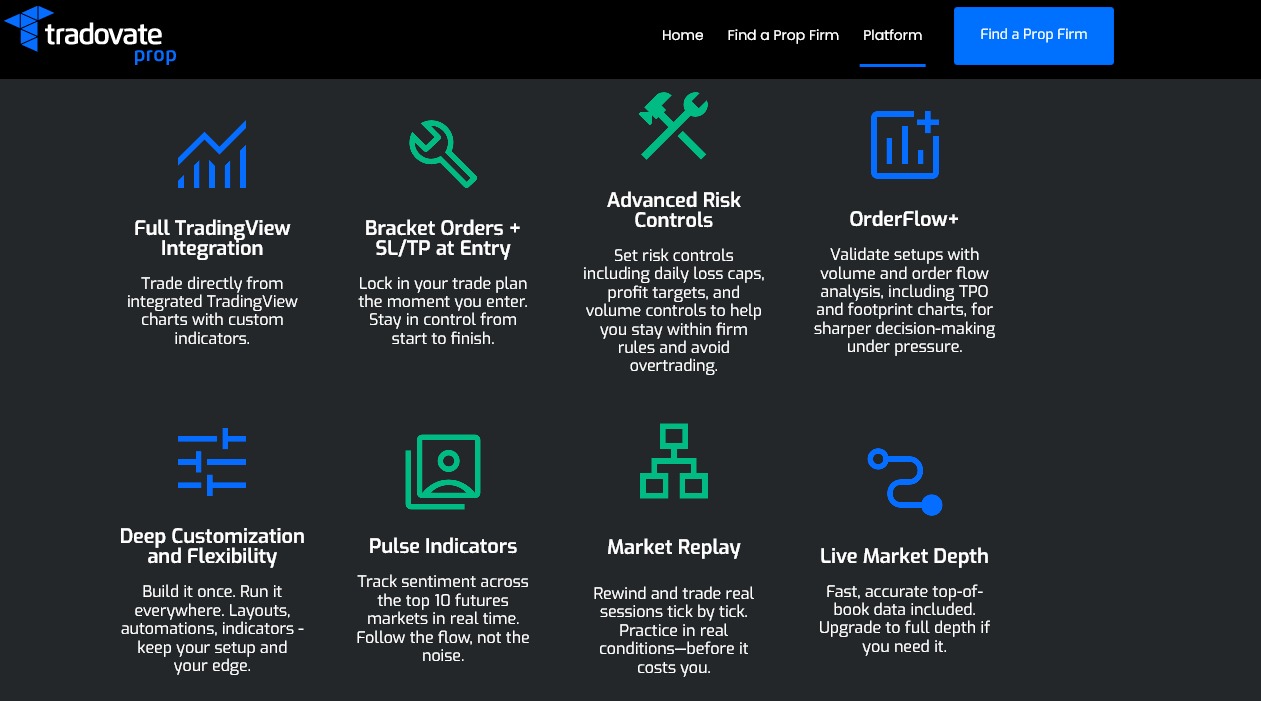Click the Advanced Risk Controls hammer icon
This screenshot has width=1261, height=701.
pos(673,125)
